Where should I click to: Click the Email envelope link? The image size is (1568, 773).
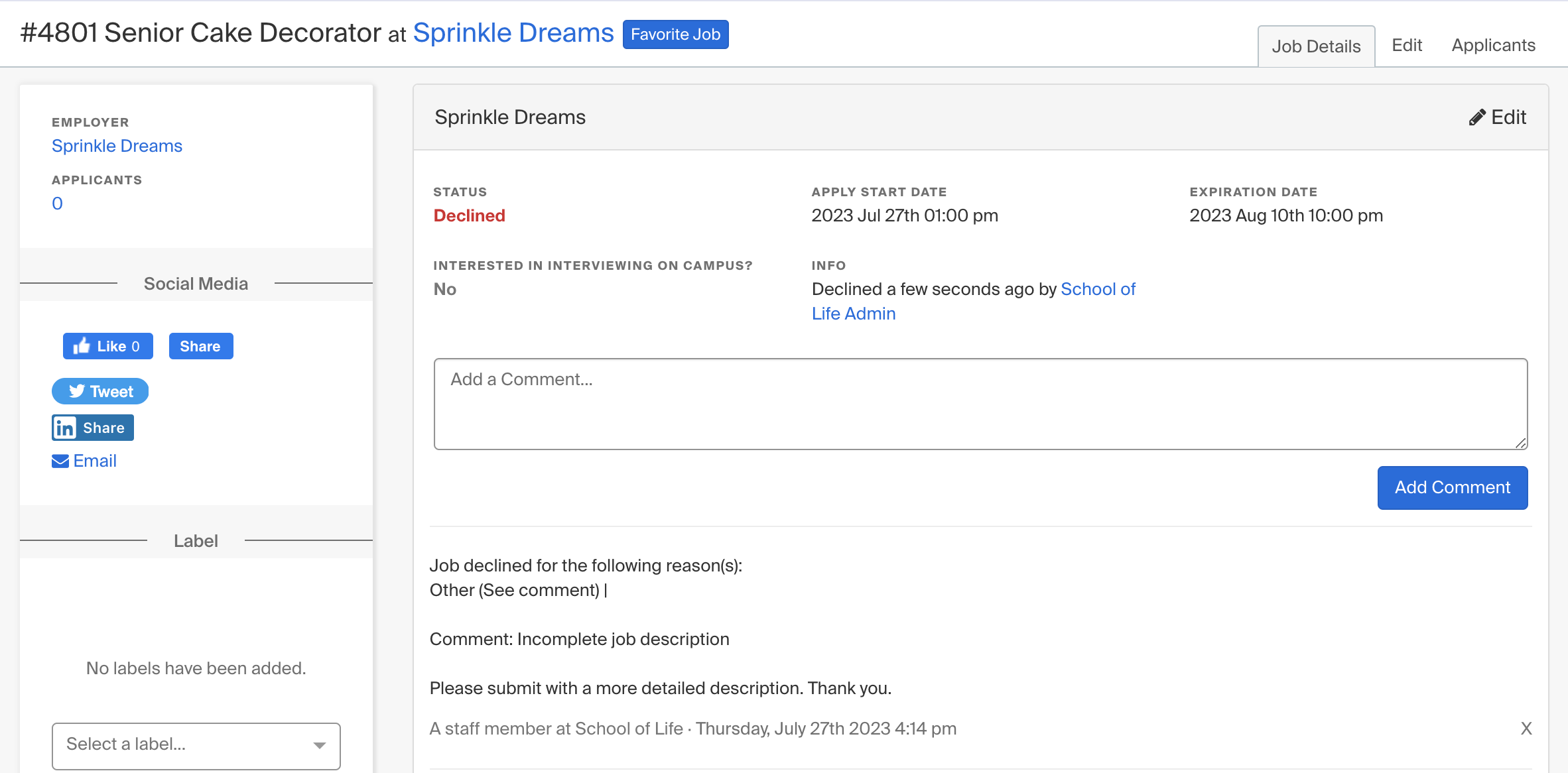[84, 461]
